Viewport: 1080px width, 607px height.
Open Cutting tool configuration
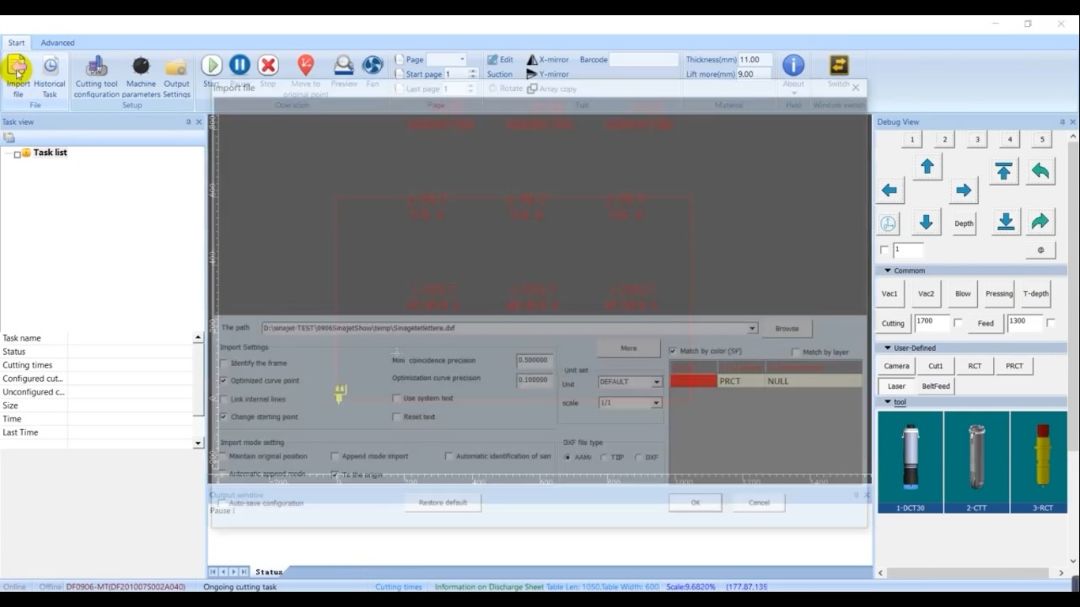click(96, 68)
